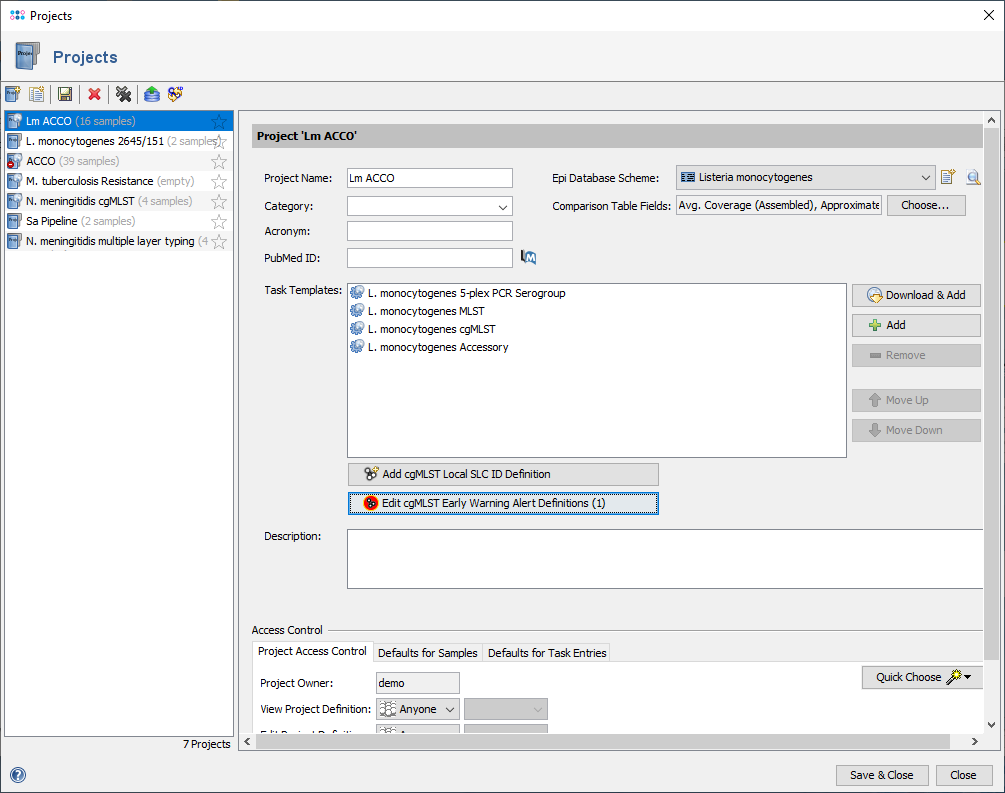Click the edit scheme notepad icon
Image resolution: width=1005 pixels, height=793 pixels.
pyautogui.click(x=948, y=178)
